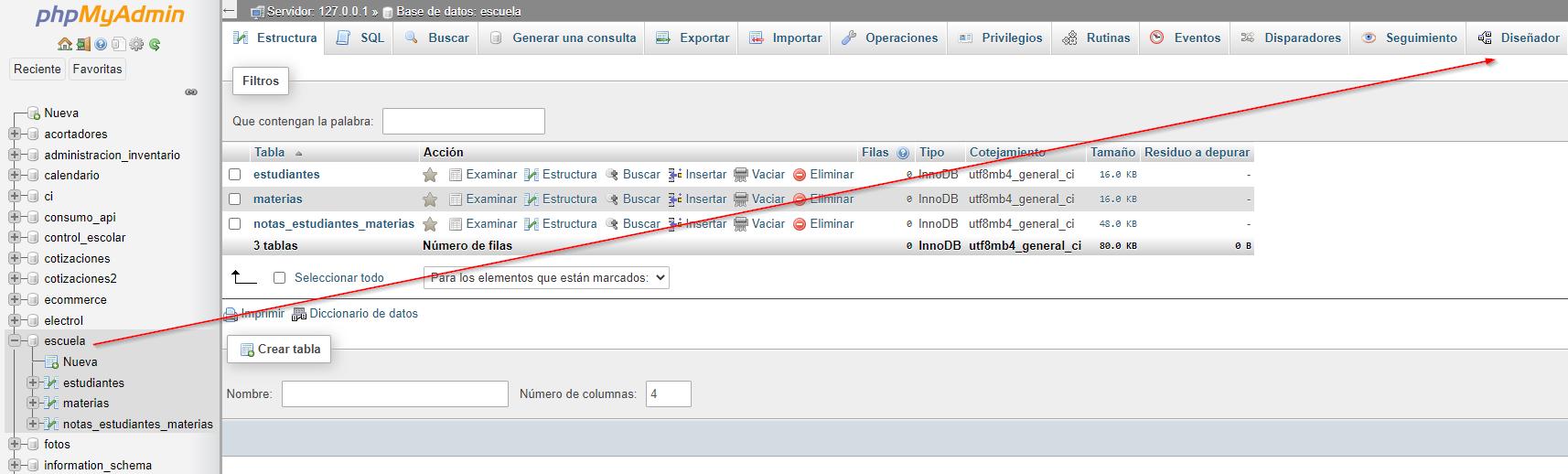Image resolution: width=1568 pixels, height=474 pixels.
Task: Click the Insertar icon in notas_estudiantes_materias row
Action: point(675,224)
